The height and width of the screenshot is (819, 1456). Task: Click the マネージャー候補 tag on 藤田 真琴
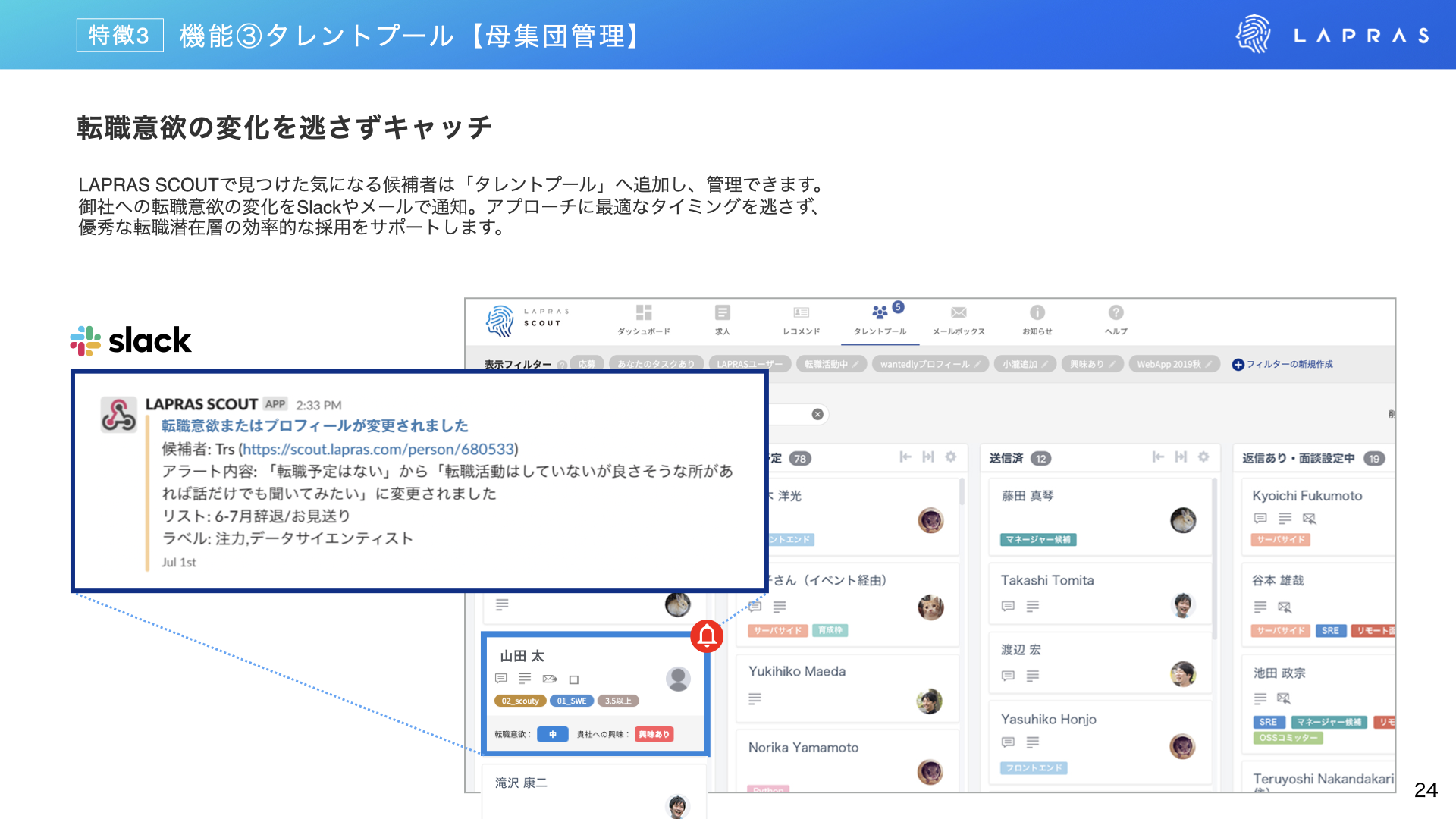[1038, 540]
